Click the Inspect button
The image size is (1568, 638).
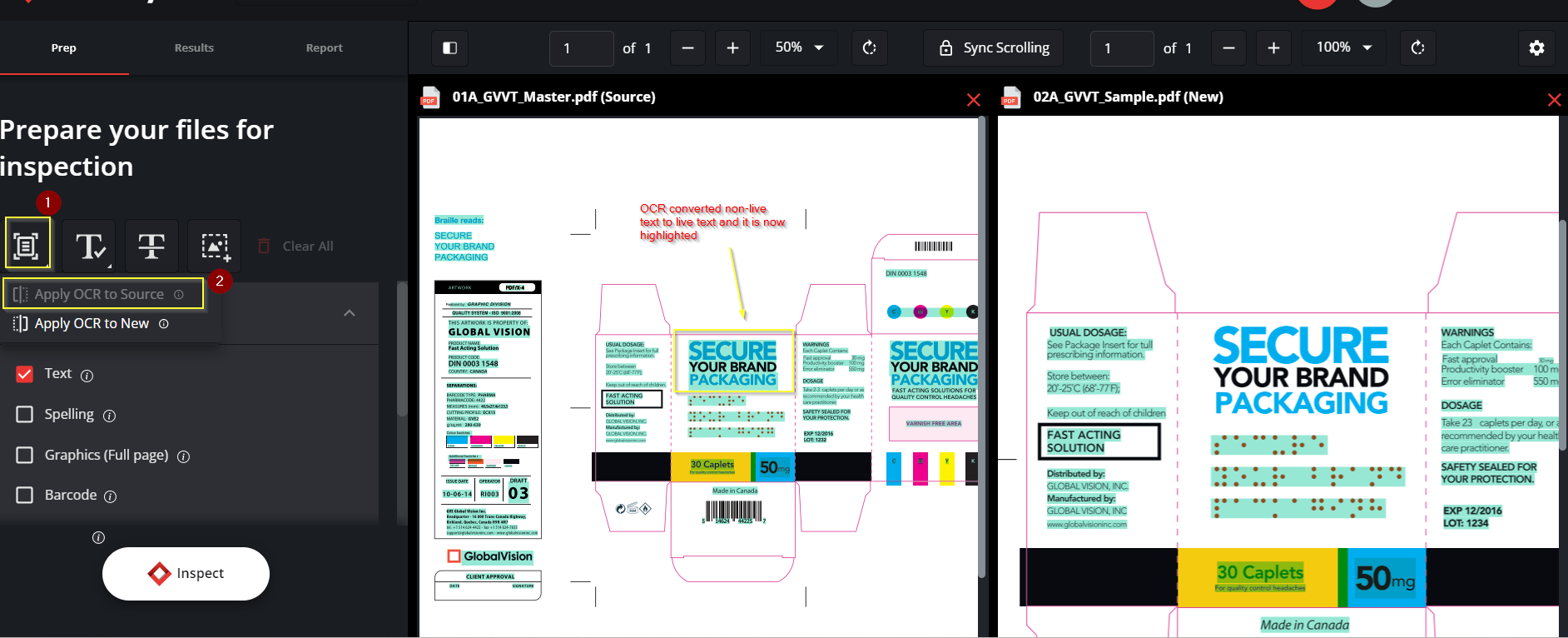186,573
